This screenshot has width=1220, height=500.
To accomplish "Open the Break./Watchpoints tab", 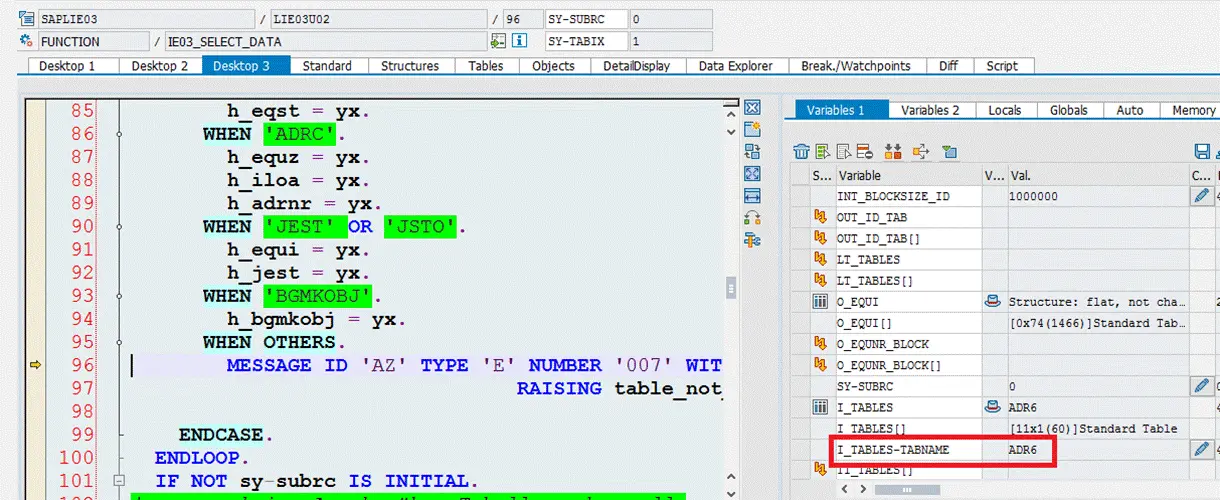I will tap(855, 66).
